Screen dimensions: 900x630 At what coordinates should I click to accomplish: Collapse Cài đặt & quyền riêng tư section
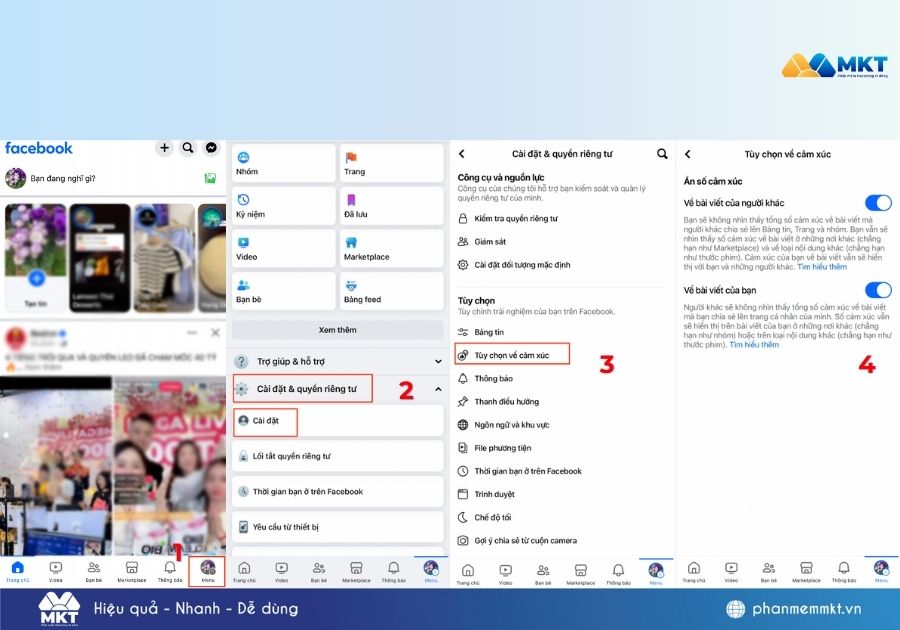(438, 388)
